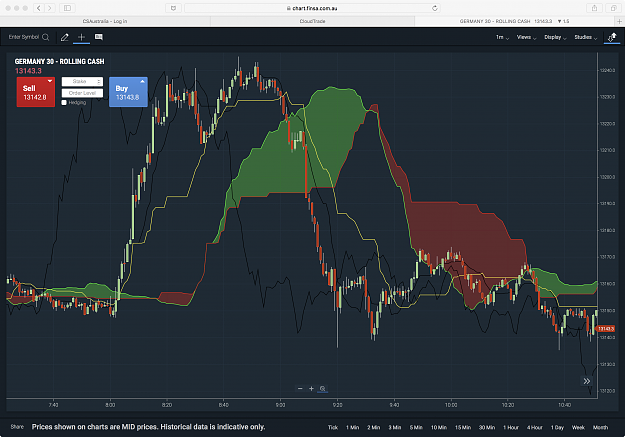The height and width of the screenshot is (437, 625).
Task: Click the current price marker 13143.3
Action: tap(605, 329)
